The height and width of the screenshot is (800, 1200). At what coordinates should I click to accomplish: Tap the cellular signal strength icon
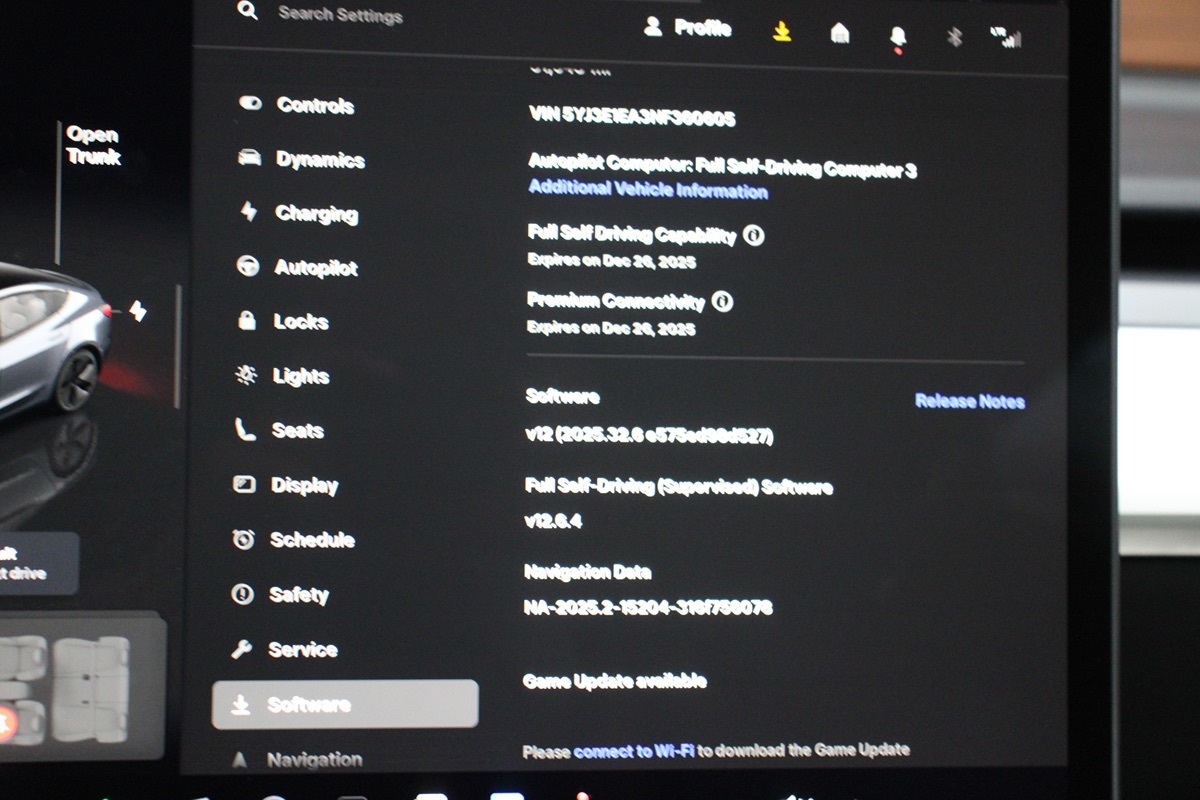(1006, 38)
